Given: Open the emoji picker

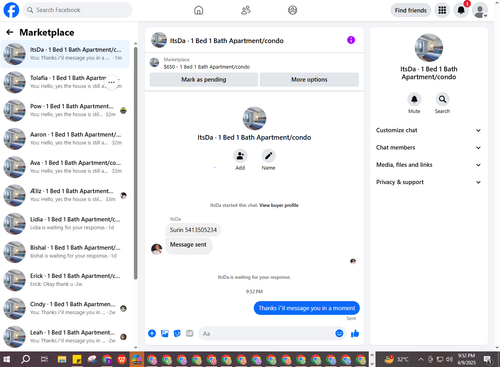Looking at the screenshot, I should tap(339, 333).
